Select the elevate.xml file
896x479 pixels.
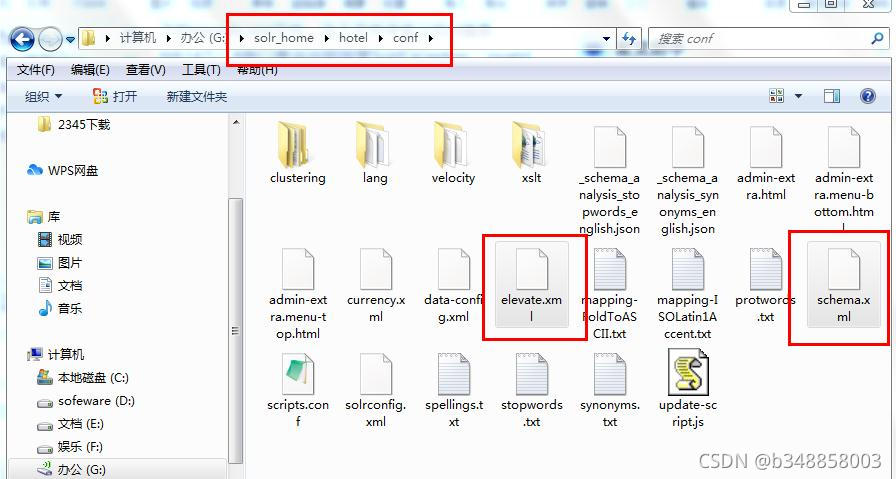coord(531,285)
